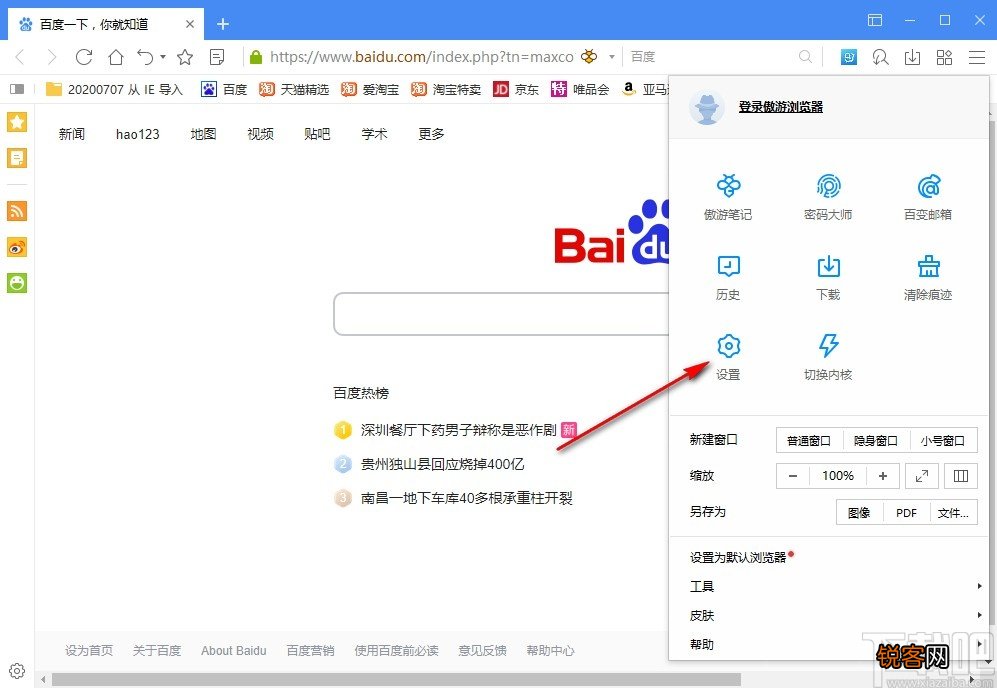This screenshot has height=688, width=997.
Task: Switch to the 百度一下 tab
Action: [x=106, y=24]
